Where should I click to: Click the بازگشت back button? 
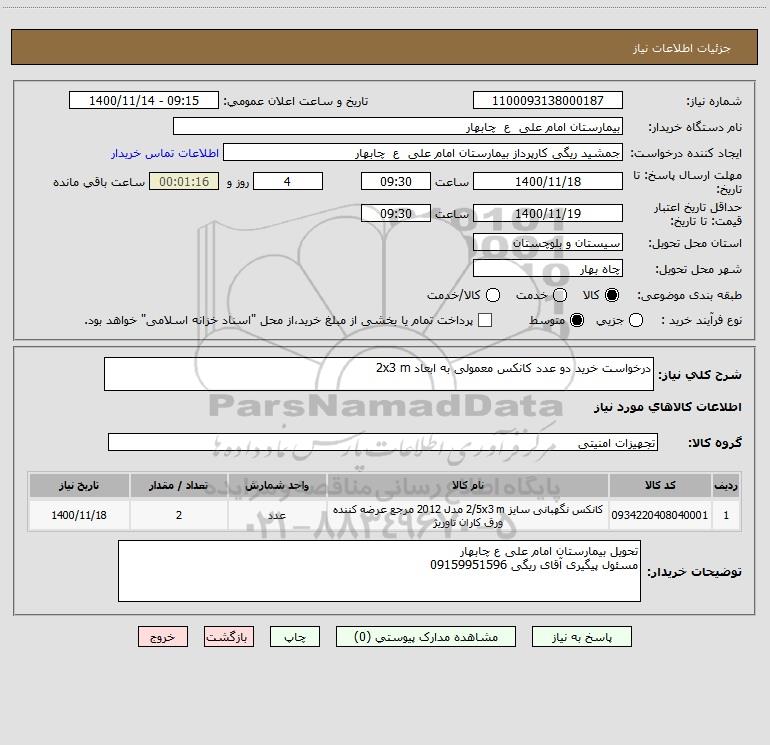pyautogui.click(x=229, y=636)
